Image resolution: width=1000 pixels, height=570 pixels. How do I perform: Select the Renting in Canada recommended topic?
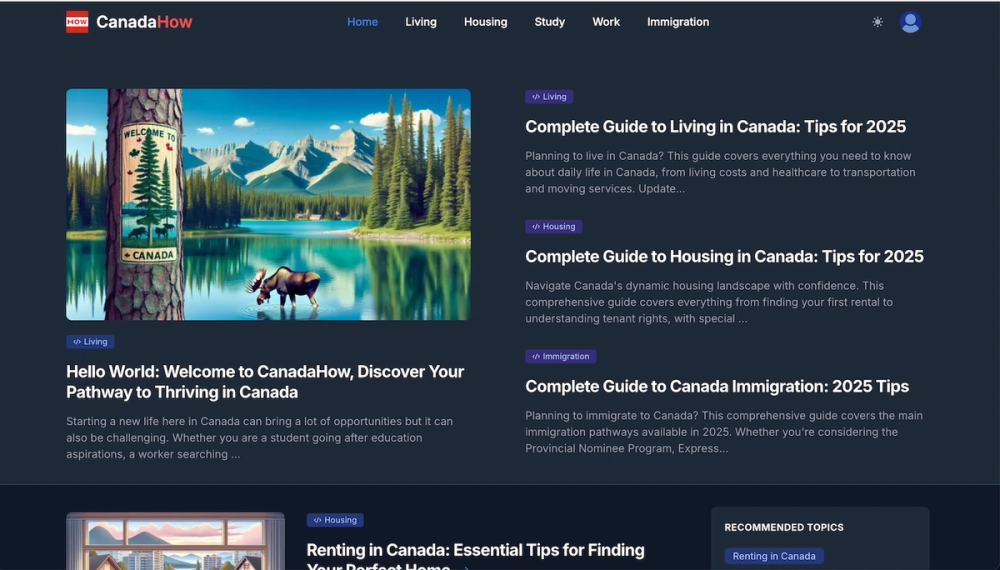[774, 556]
